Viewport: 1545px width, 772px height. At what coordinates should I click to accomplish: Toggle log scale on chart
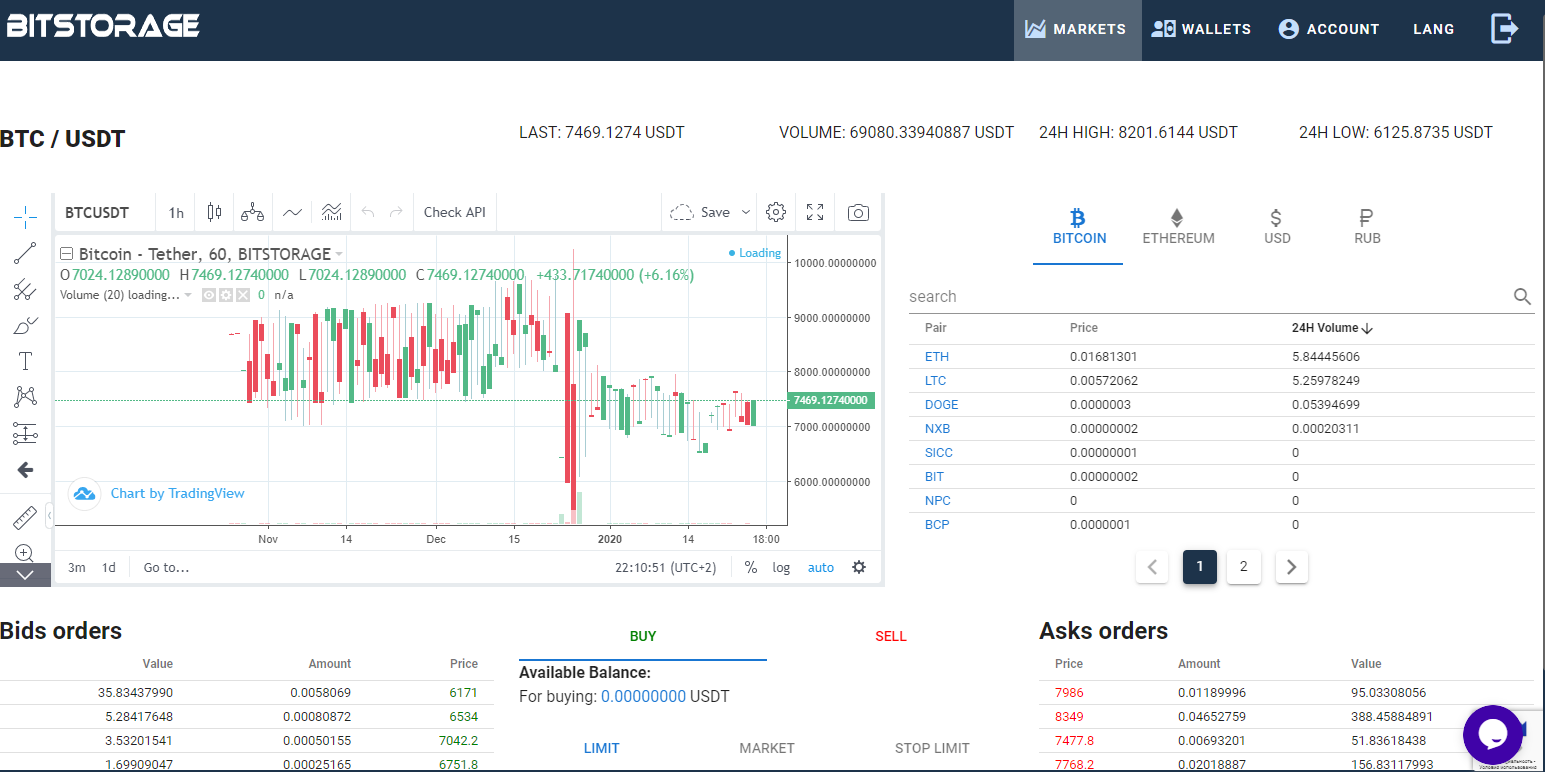pos(781,567)
